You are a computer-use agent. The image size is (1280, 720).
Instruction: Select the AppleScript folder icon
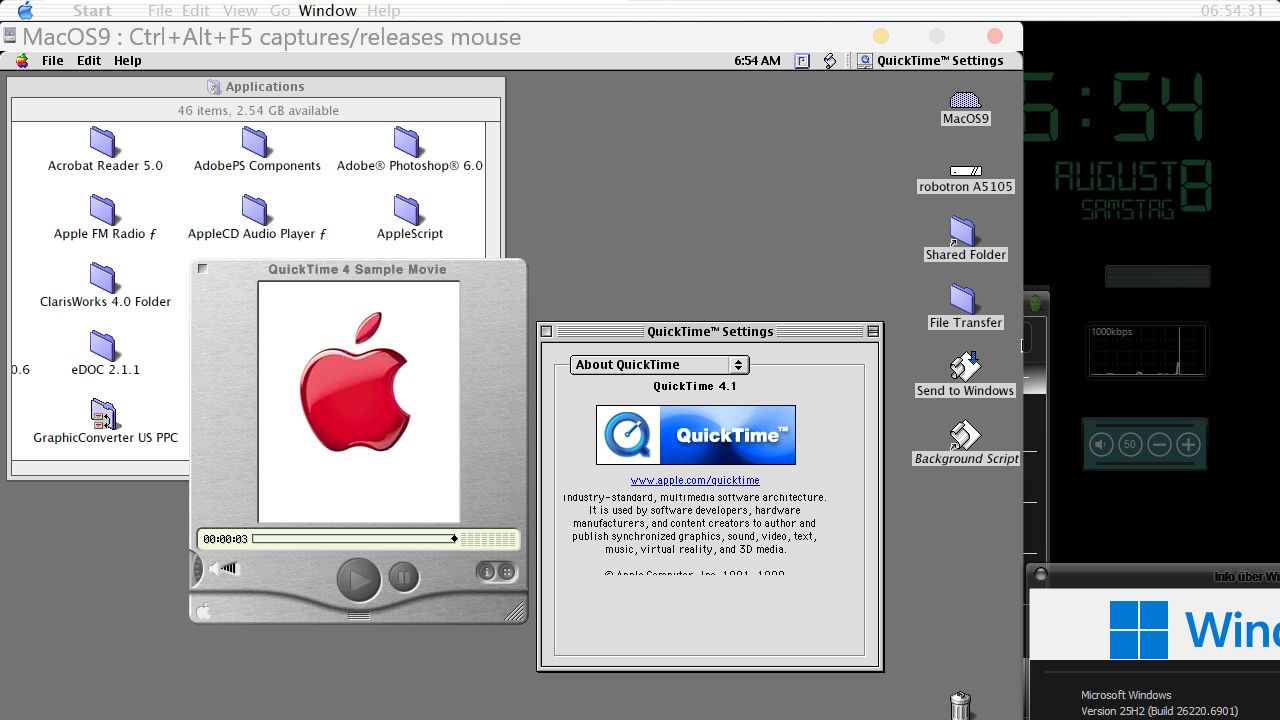coord(408,211)
